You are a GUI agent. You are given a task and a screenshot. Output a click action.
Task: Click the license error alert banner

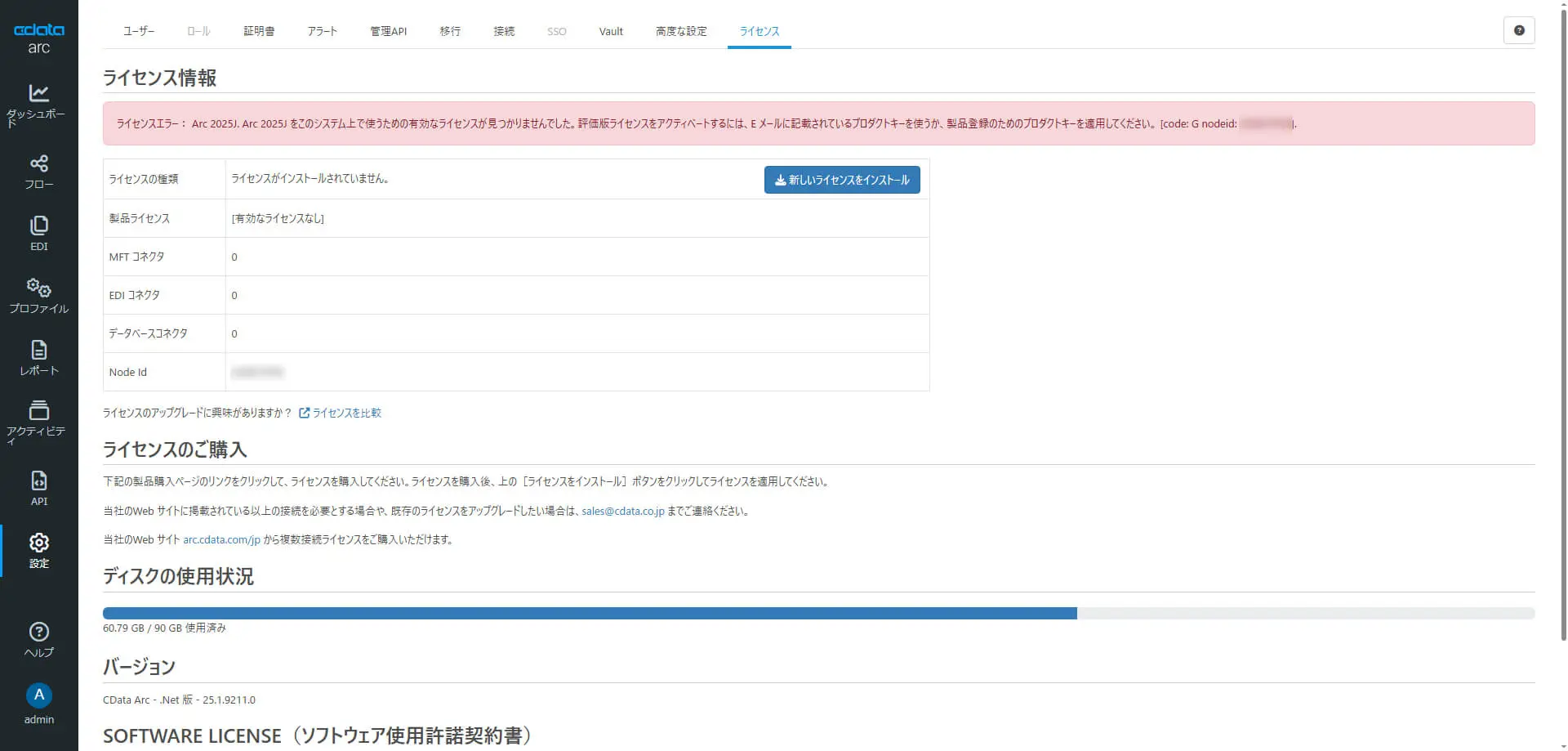tap(818, 123)
